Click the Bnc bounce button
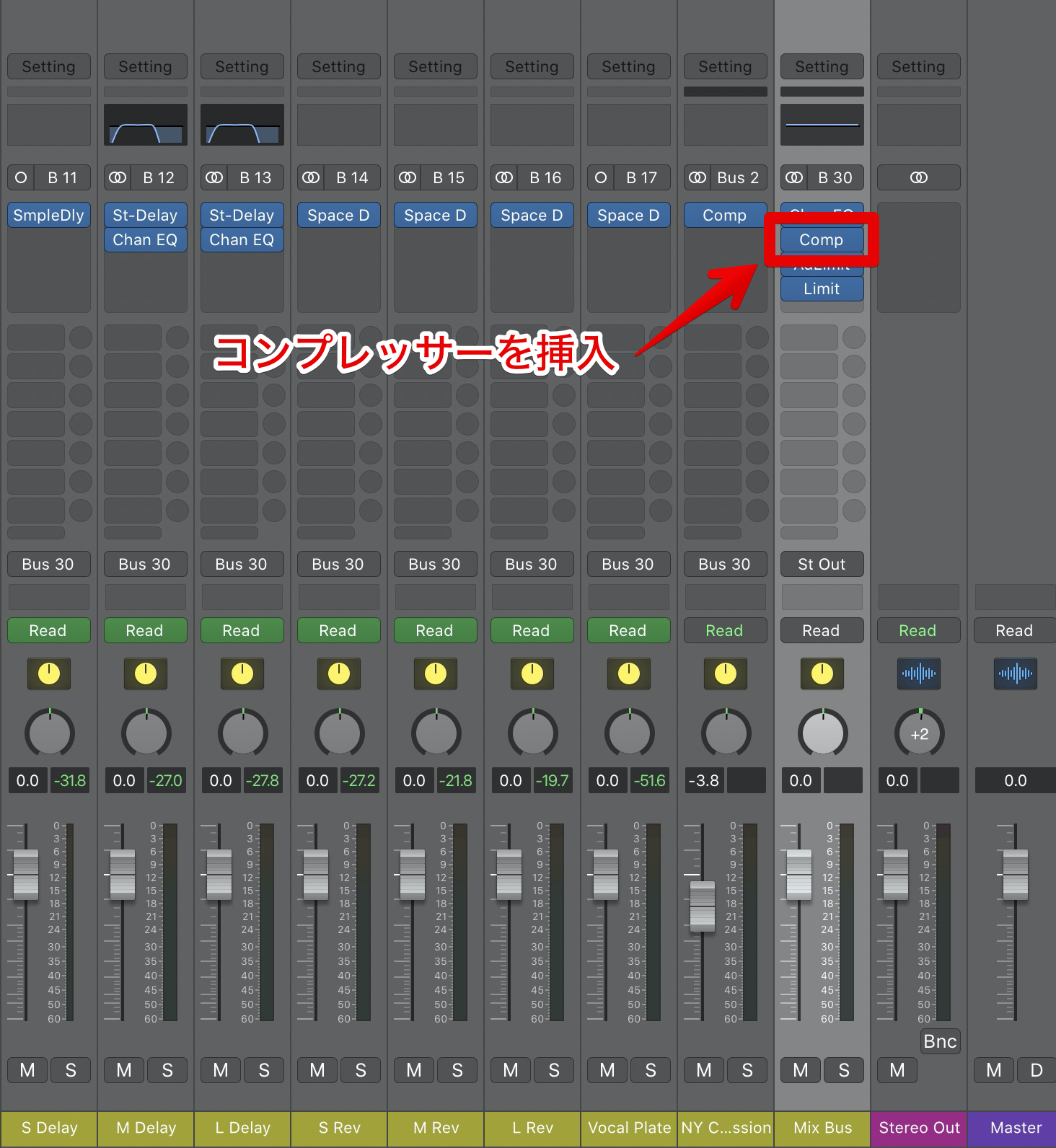Screen dimensions: 1056x1148 [940, 1041]
